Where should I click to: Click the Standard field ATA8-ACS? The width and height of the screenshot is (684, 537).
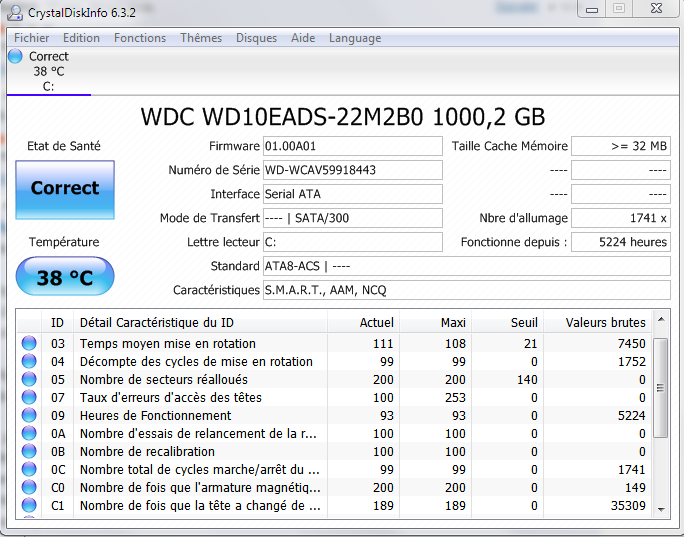click(x=466, y=266)
